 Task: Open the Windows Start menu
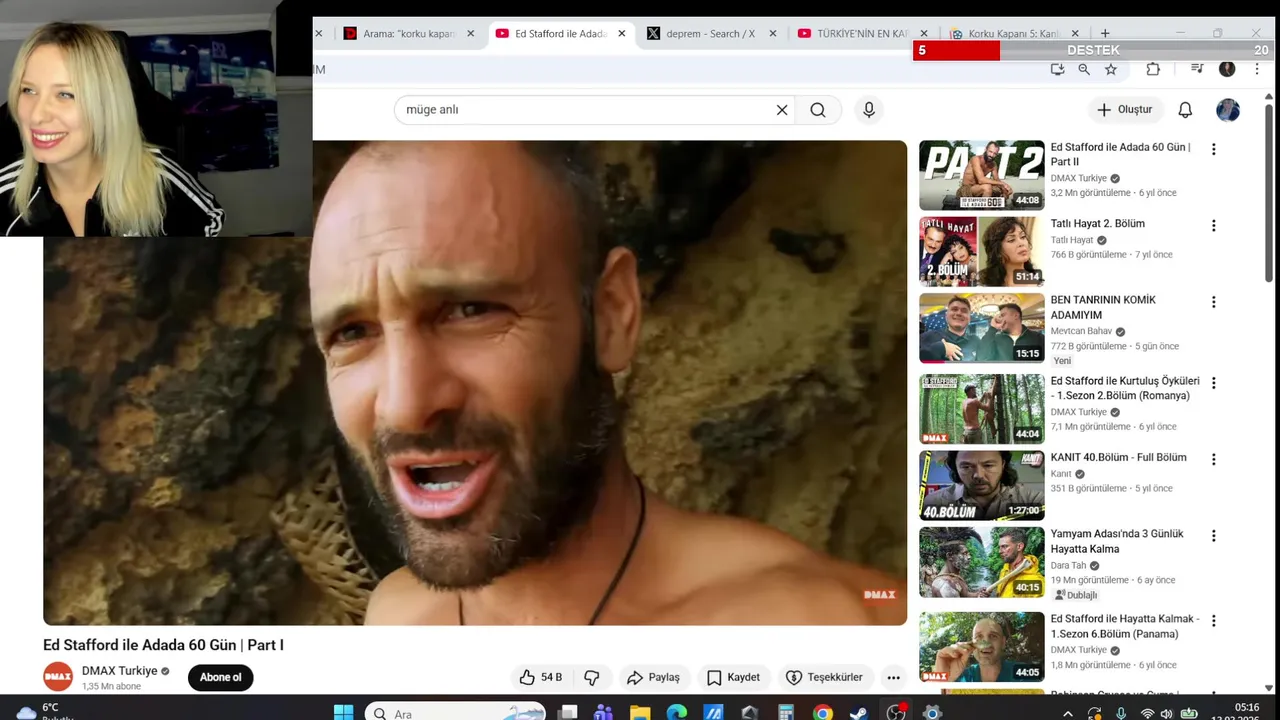tap(343, 713)
